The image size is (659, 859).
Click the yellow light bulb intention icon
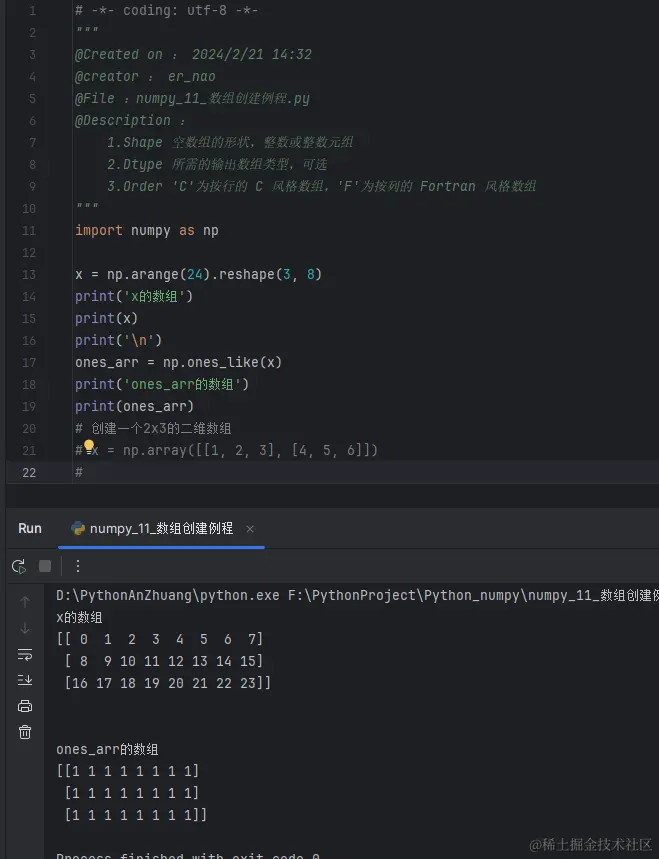pyautogui.click(x=89, y=446)
